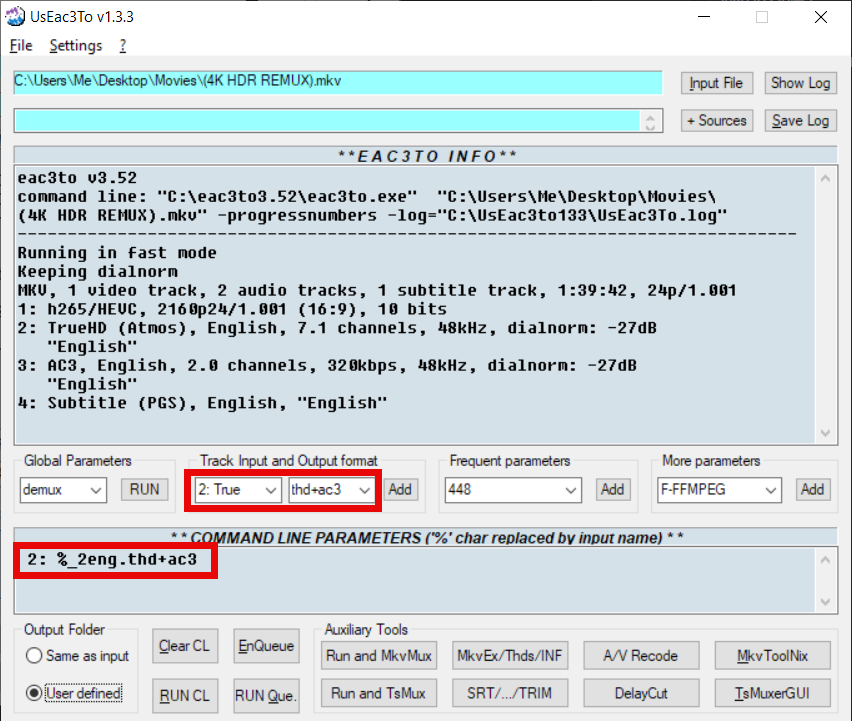The image size is (852, 721).
Task: Click the Clear CL button
Action: tap(185, 646)
